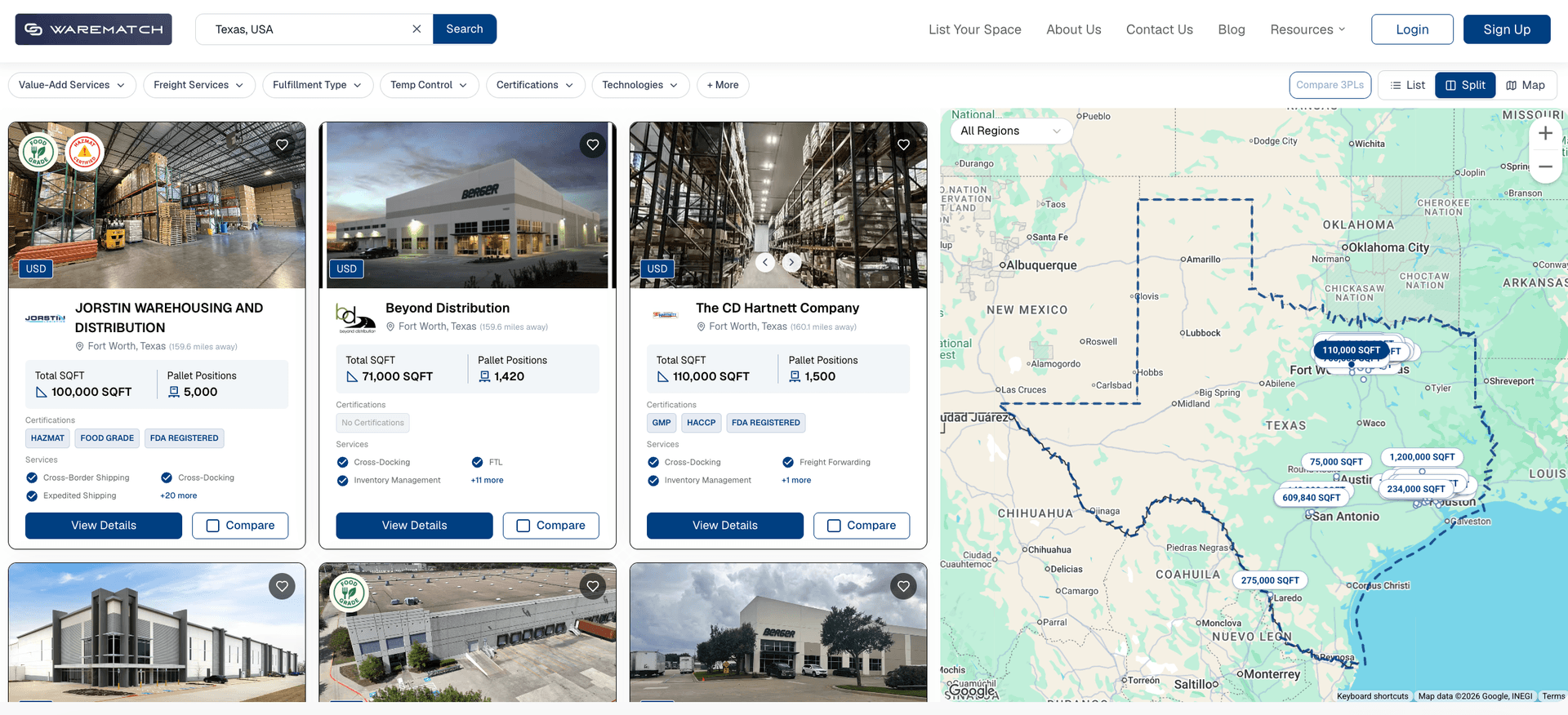Viewport: 1568px width, 715px height.
Task: Show next photo of CD Hartnett listing
Action: tap(791, 262)
